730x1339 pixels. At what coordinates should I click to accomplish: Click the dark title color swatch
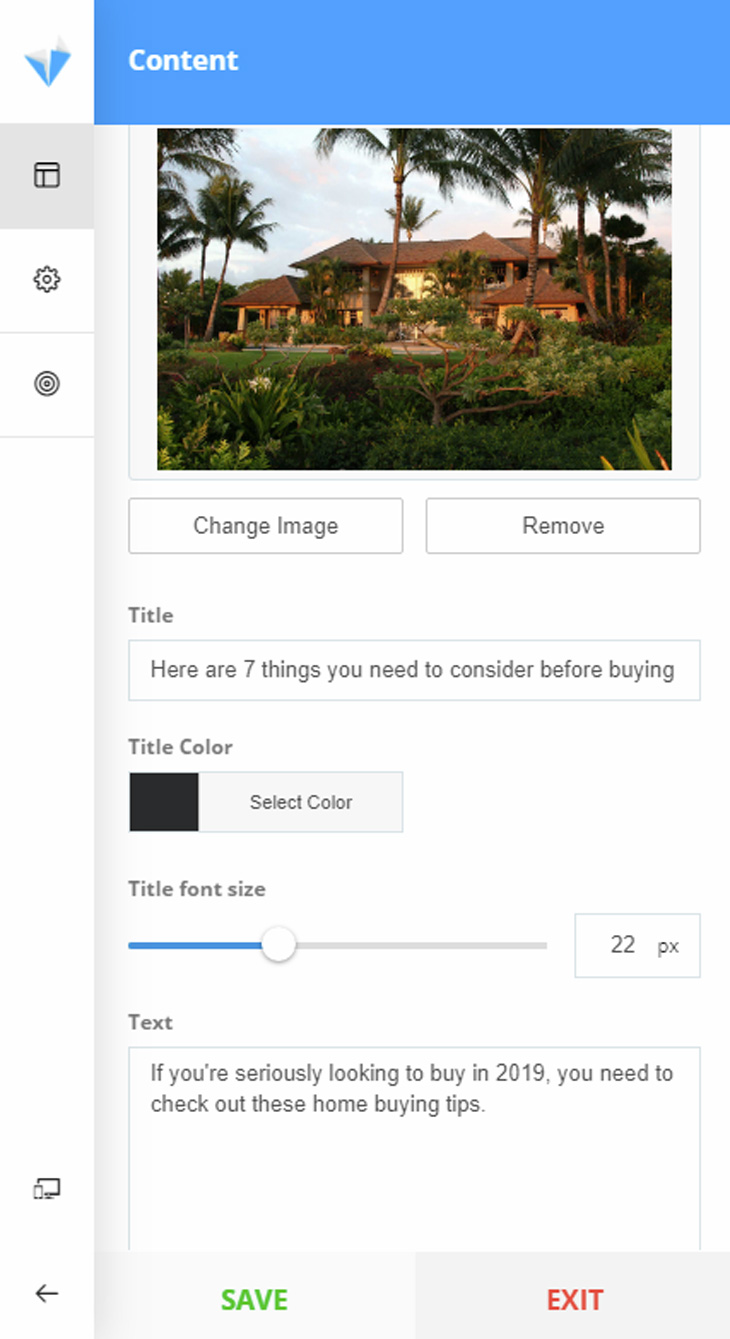pyautogui.click(x=164, y=802)
